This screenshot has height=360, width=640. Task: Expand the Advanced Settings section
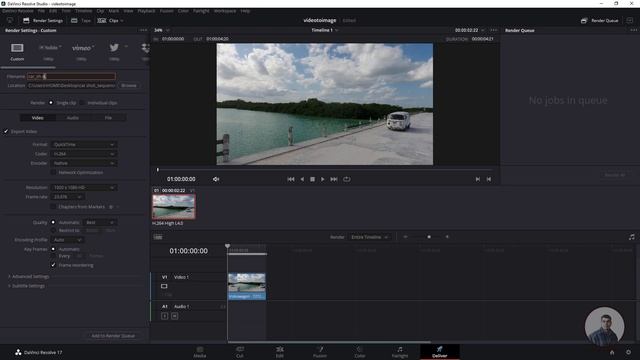[29, 277]
